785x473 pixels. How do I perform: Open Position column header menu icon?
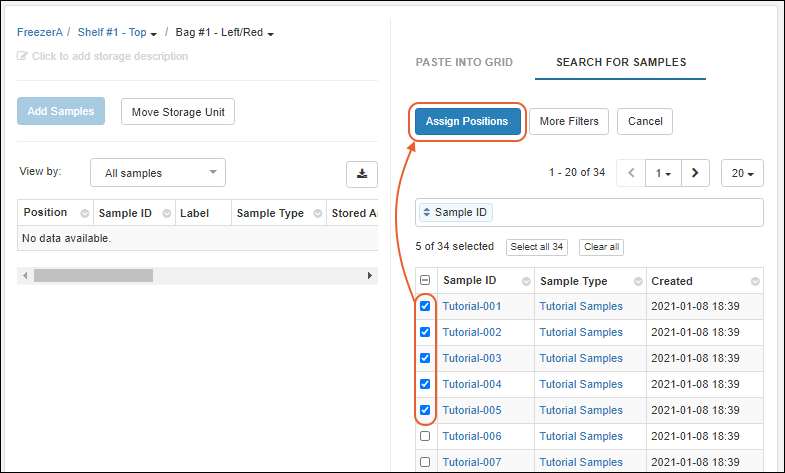(x=84, y=213)
